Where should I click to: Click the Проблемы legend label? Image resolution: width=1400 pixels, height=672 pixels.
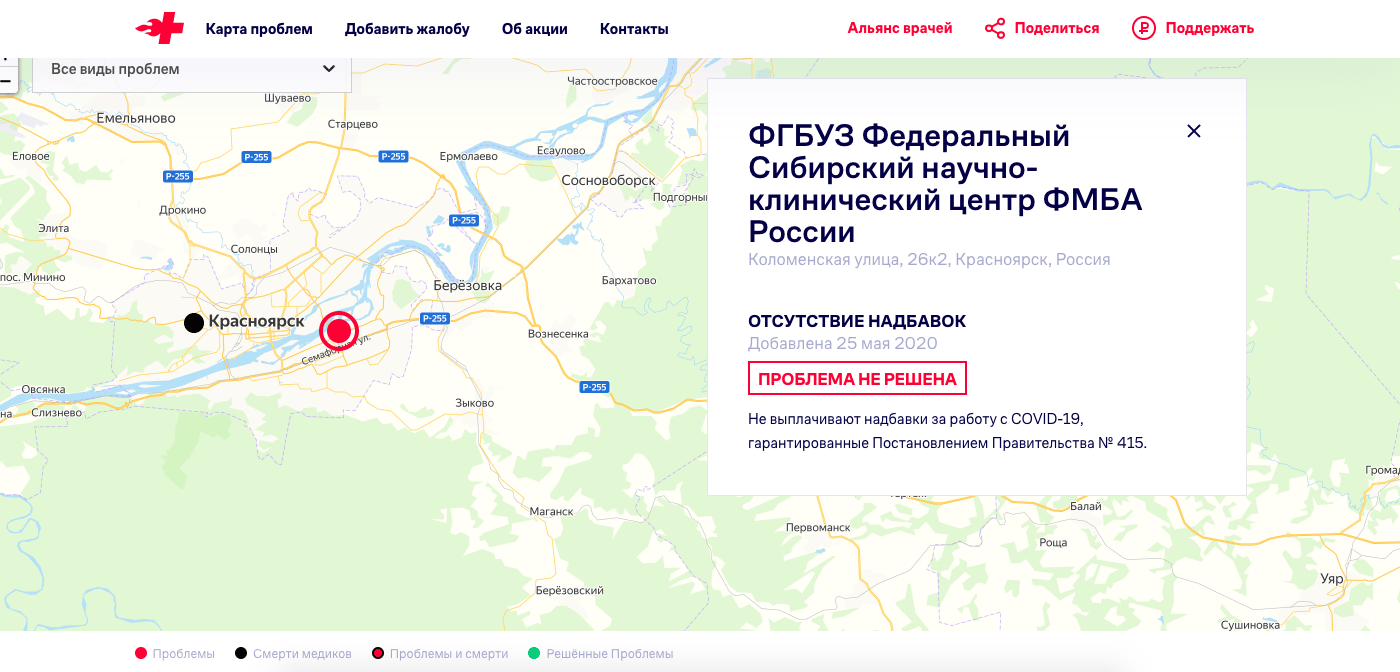[x=184, y=654]
